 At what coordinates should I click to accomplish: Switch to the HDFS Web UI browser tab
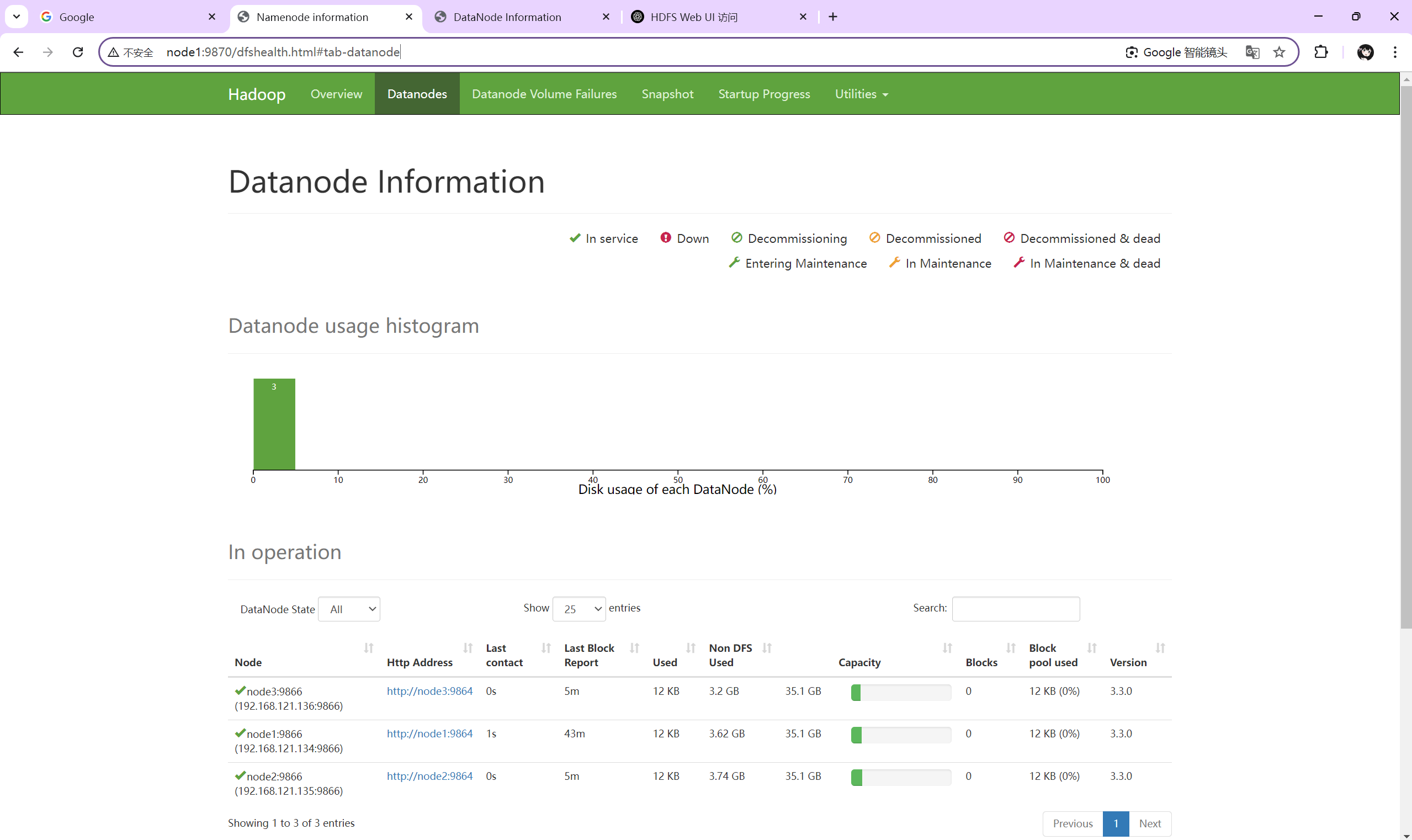[693, 17]
